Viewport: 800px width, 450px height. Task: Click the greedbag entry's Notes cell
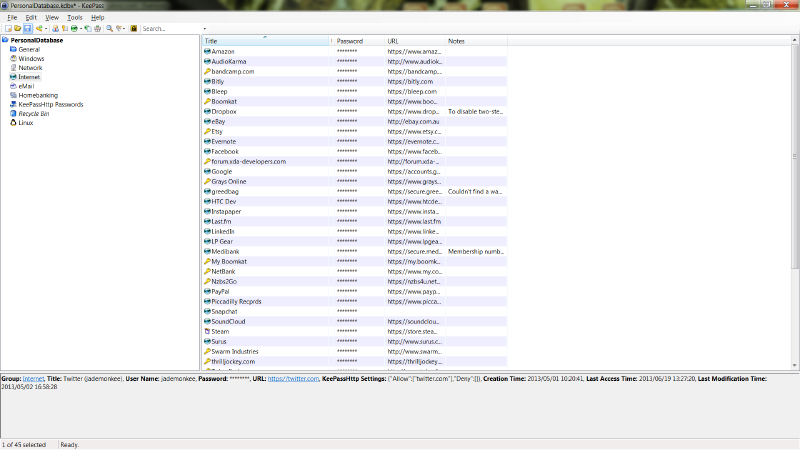tap(477, 192)
